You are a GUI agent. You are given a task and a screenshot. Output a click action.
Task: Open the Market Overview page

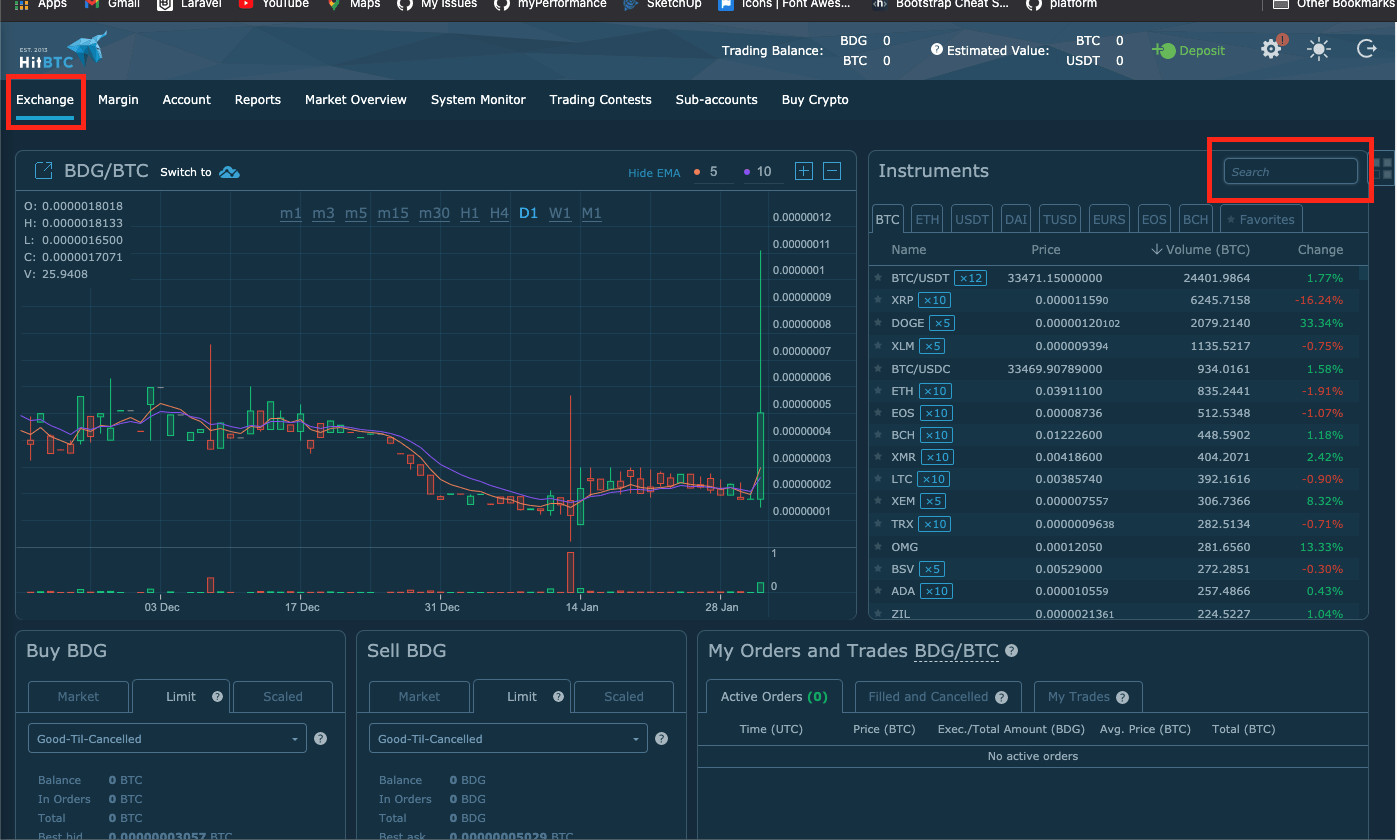click(356, 100)
